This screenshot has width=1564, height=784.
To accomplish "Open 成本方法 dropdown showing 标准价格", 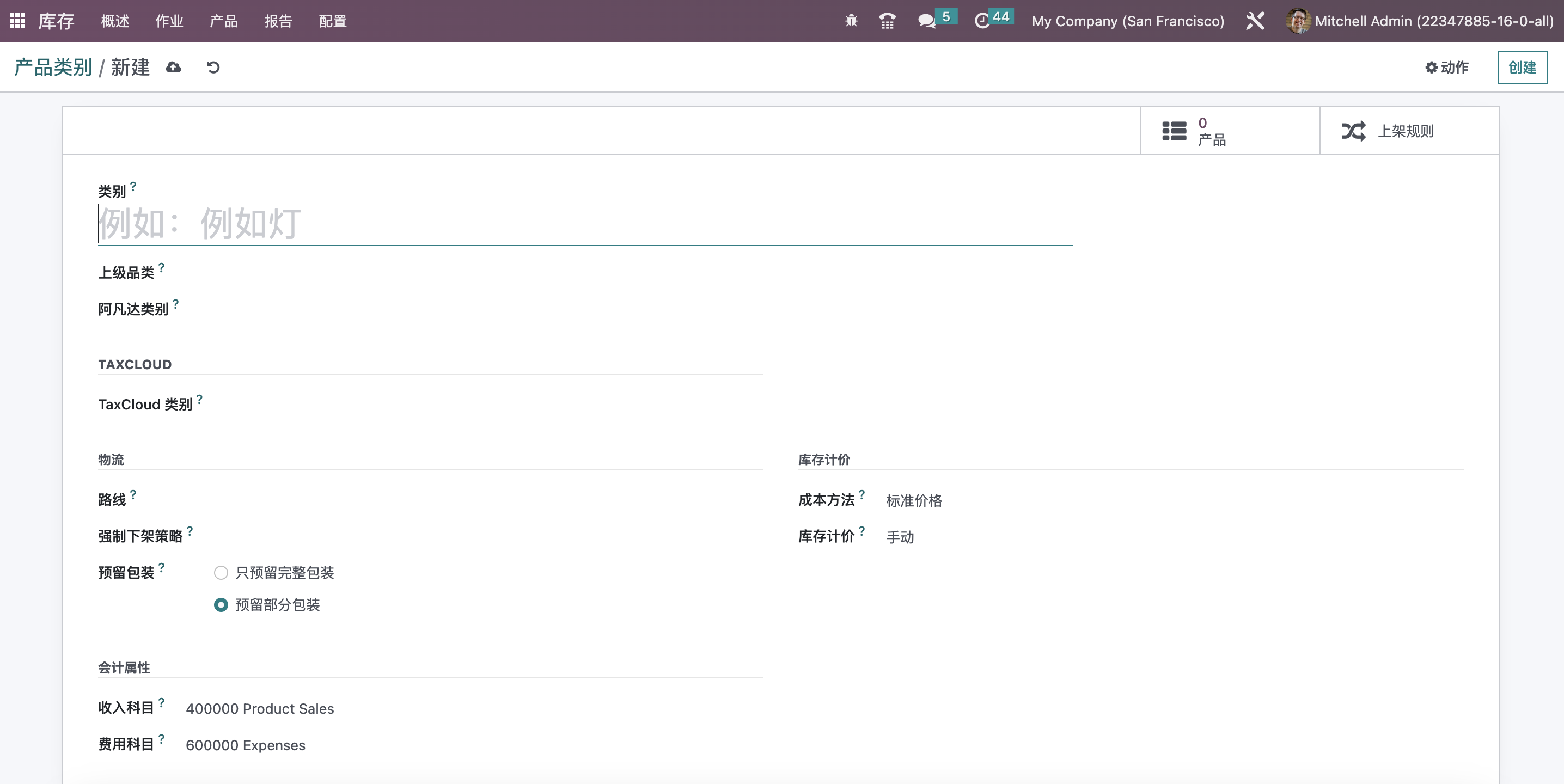I will pyautogui.click(x=1174, y=501).
